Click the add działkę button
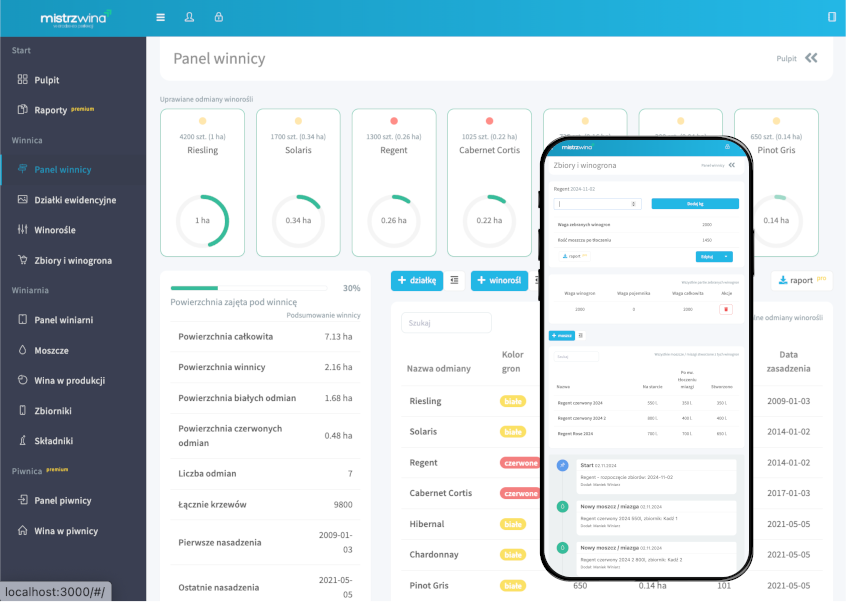The height and width of the screenshot is (603, 847). [x=416, y=281]
